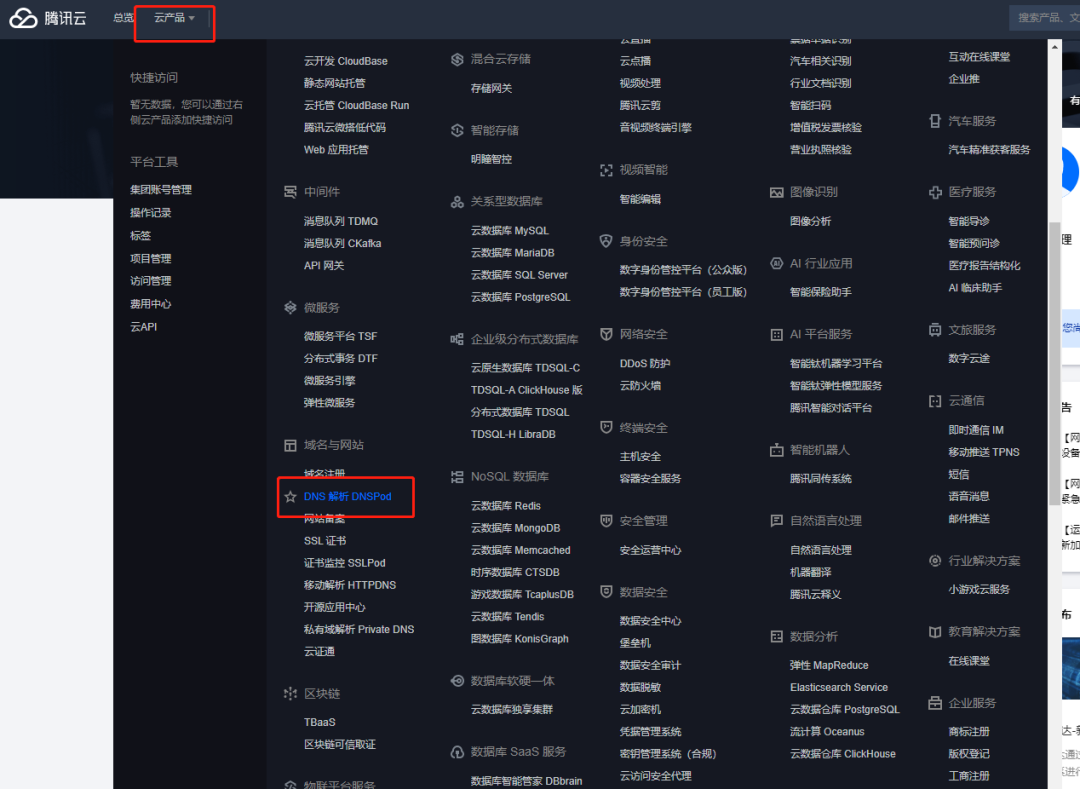1080x789 pixels.
Task: Open the 云数据库 Redis link
Action: [506, 505]
